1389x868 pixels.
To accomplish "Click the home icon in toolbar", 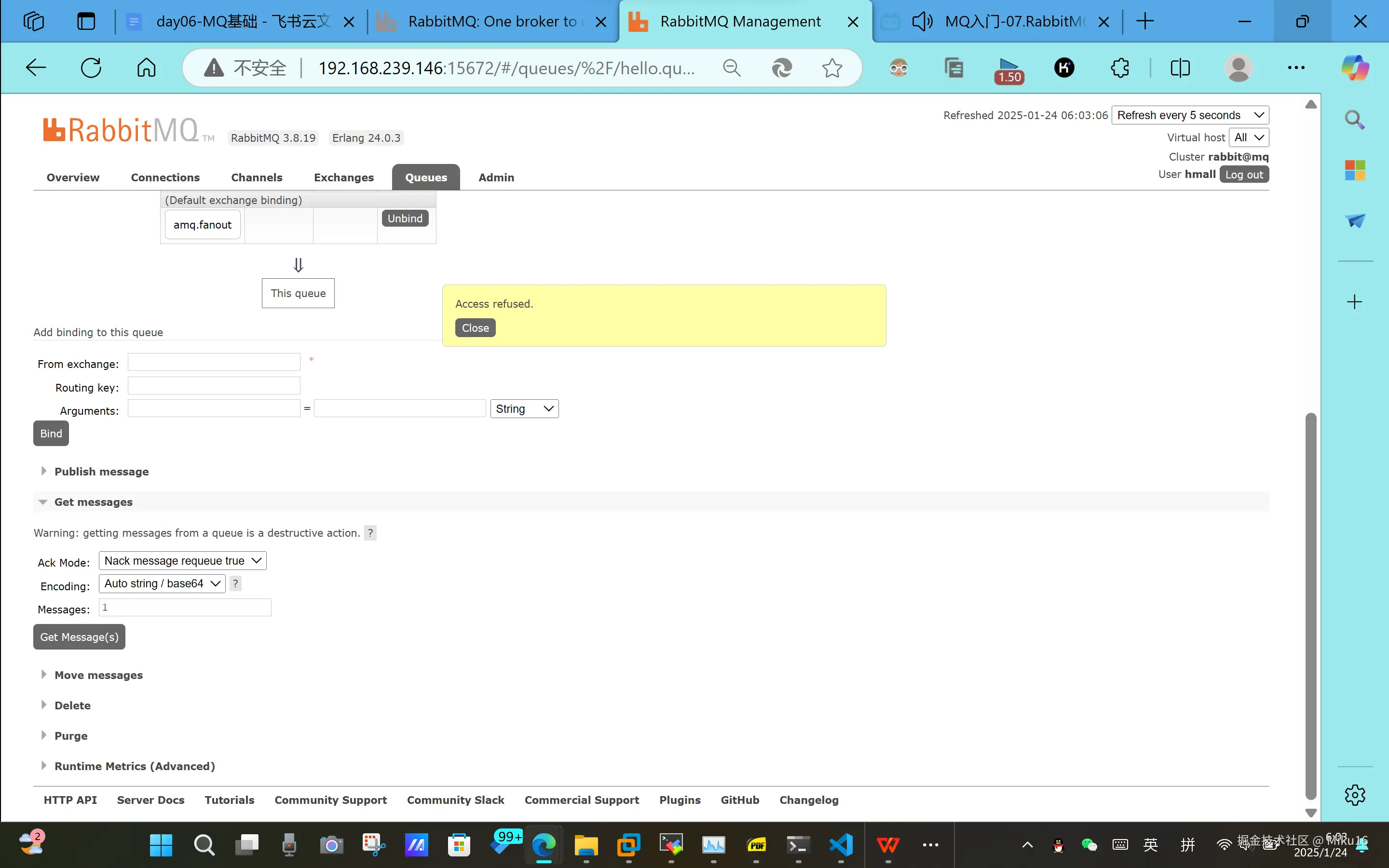I will pyautogui.click(x=146, y=68).
